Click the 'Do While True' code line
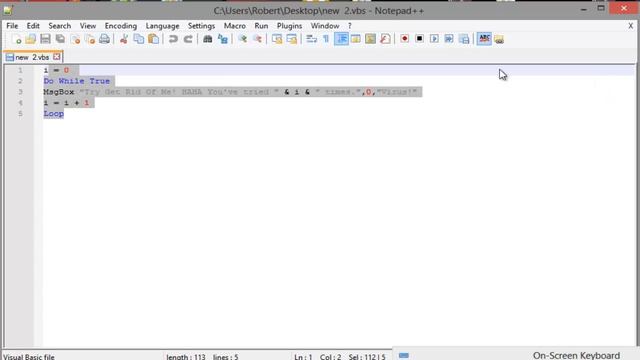 (77, 81)
